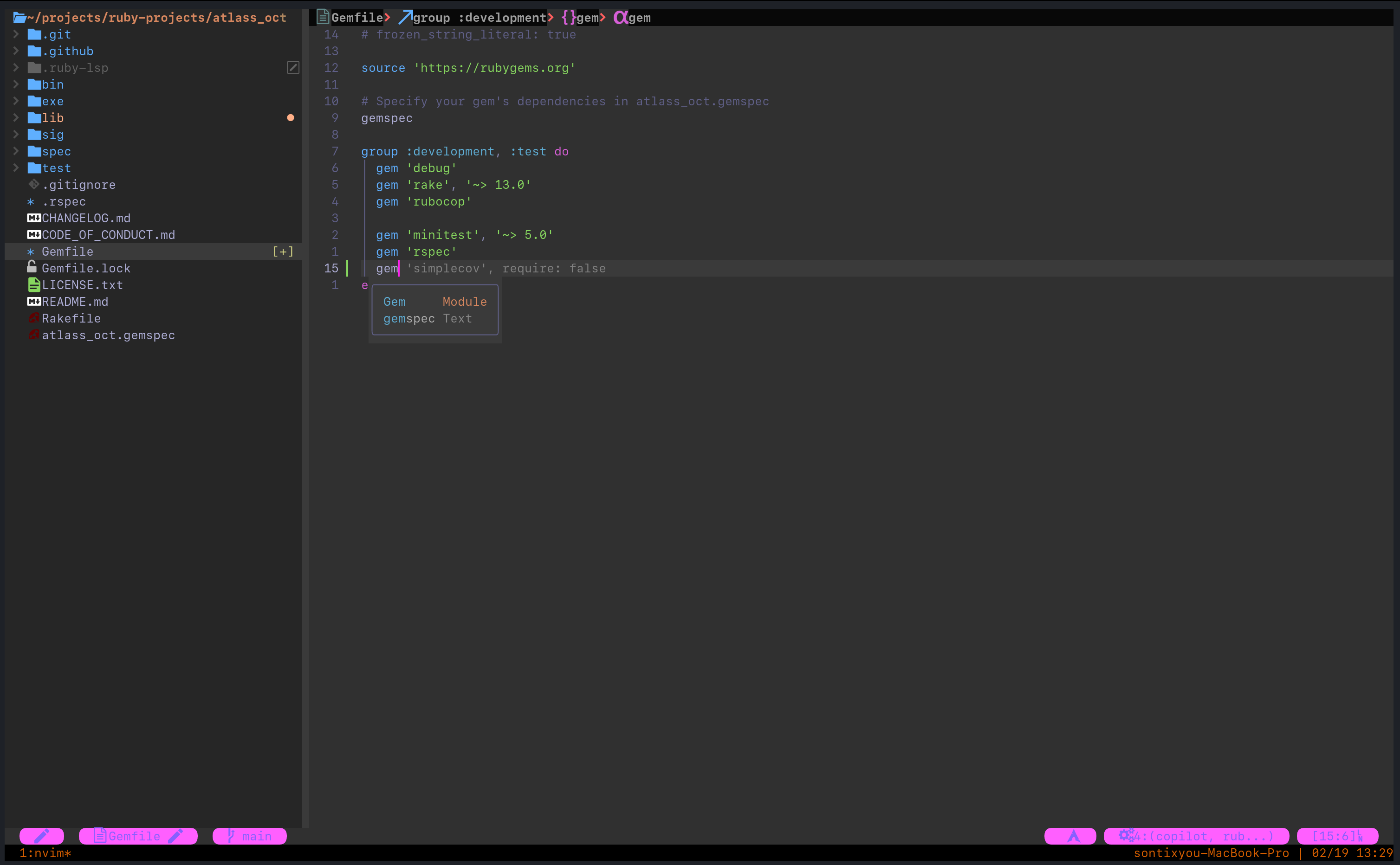Image resolution: width=1400 pixels, height=865 pixels.
Task: Click the ignored marker on .ruby-lsp folder
Action: [x=293, y=67]
